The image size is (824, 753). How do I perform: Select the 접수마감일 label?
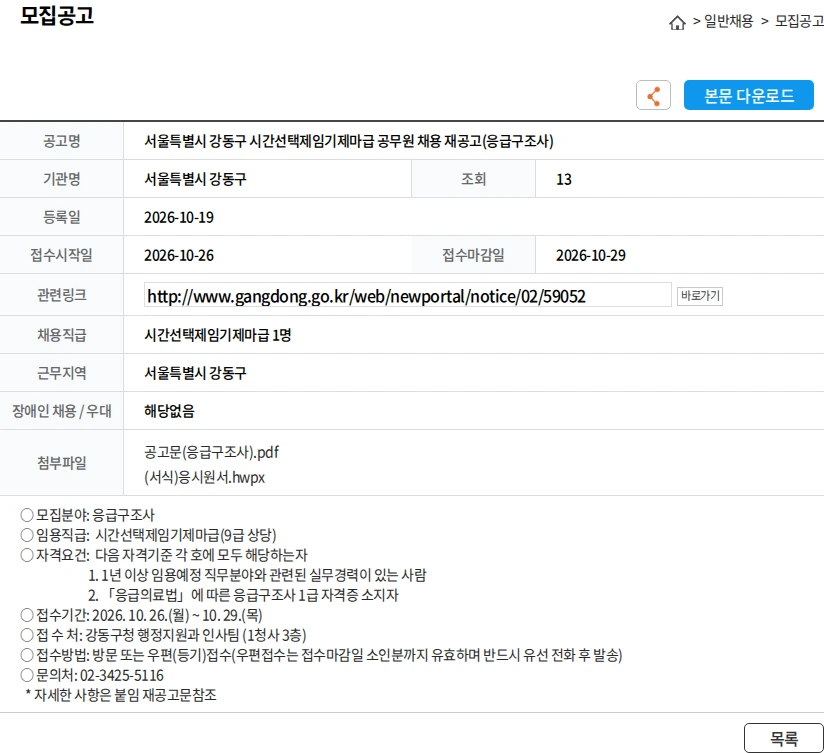pyautogui.click(x=473, y=255)
